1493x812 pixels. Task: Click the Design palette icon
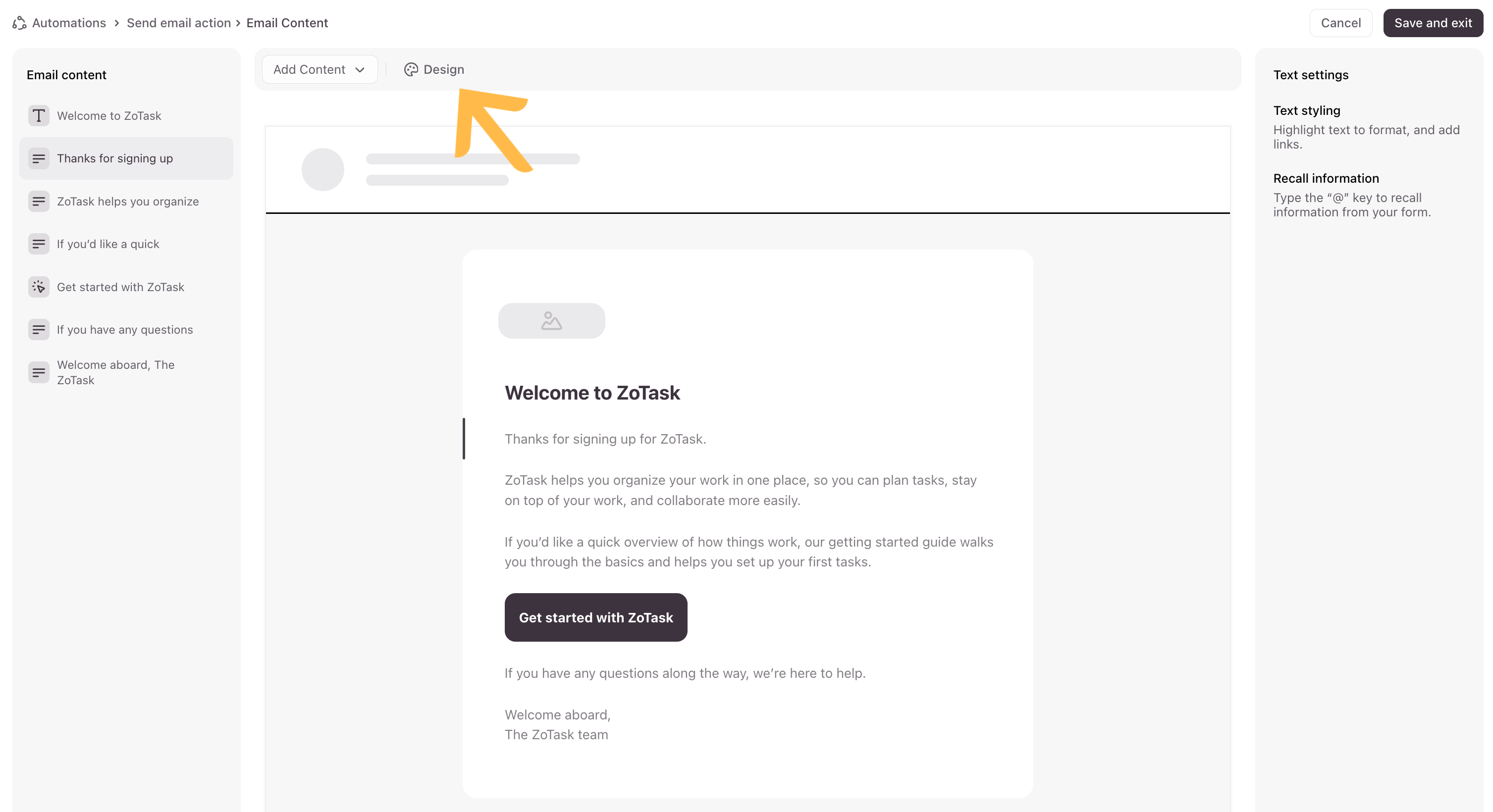(411, 69)
